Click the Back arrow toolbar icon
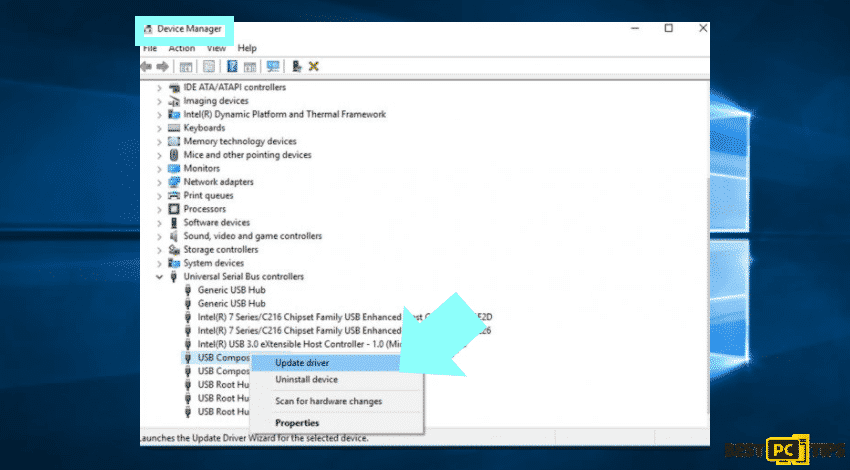Image resolution: width=850 pixels, height=470 pixels. 146,67
